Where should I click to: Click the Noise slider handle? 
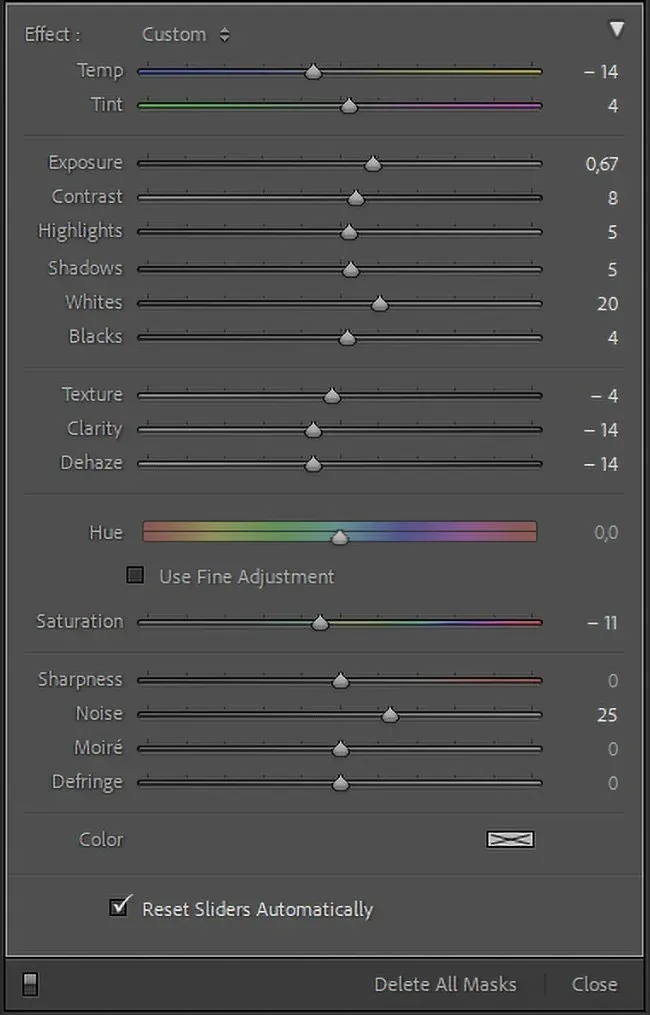click(x=390, y=715)
